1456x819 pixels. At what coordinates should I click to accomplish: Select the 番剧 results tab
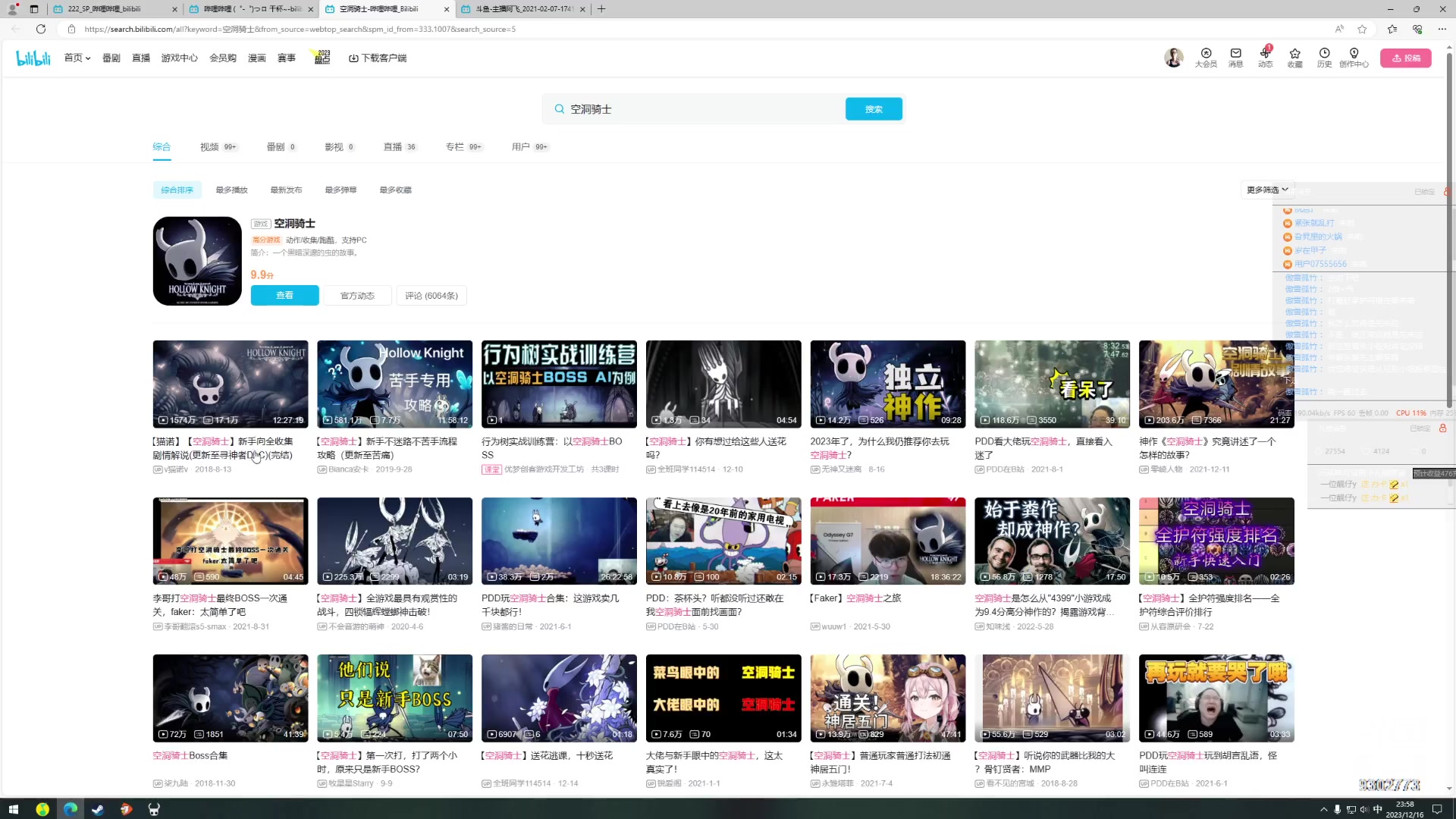click(281, 147)
